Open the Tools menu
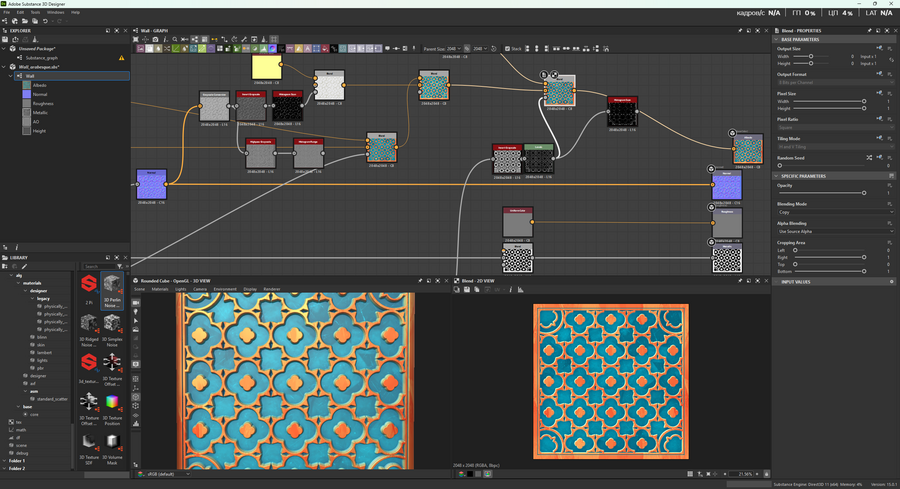Image resolution: width=900 pixels, height=489 pixels. pyautogui.click(x=34, y=12)
